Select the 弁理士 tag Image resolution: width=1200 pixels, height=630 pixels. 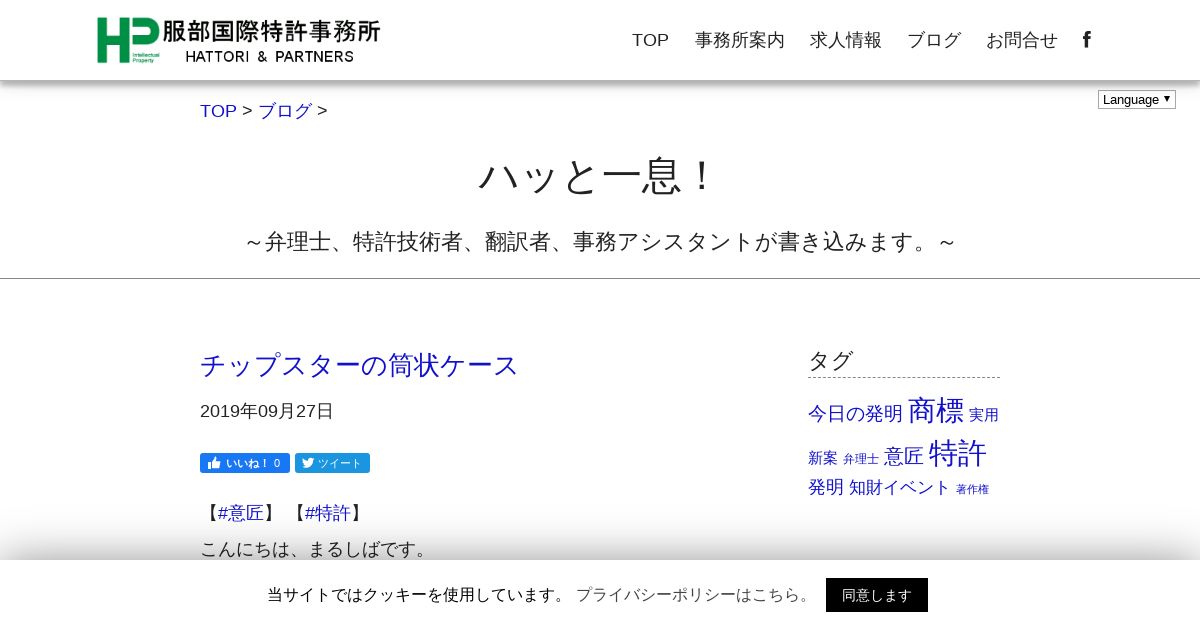coord(861,459)
